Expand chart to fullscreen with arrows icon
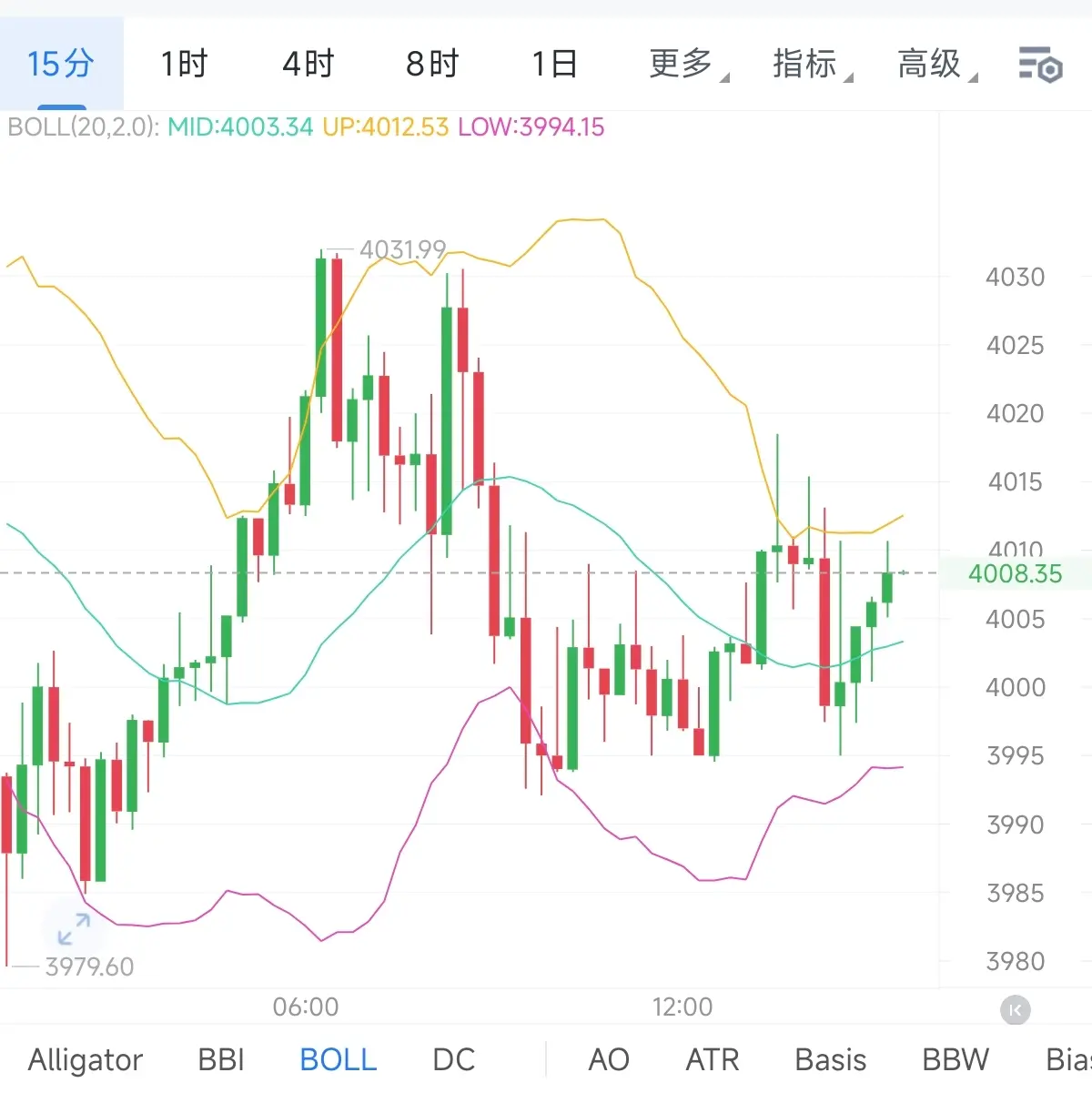The height and width of the screenshot is (1103, 1092). [73, 930]
